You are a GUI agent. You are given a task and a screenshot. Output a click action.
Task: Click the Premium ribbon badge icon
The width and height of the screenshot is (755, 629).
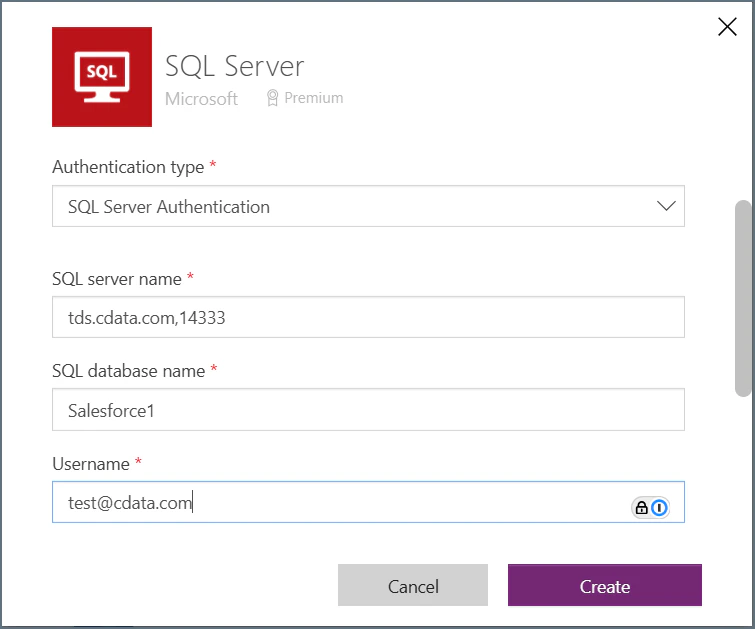click(272, 98)
